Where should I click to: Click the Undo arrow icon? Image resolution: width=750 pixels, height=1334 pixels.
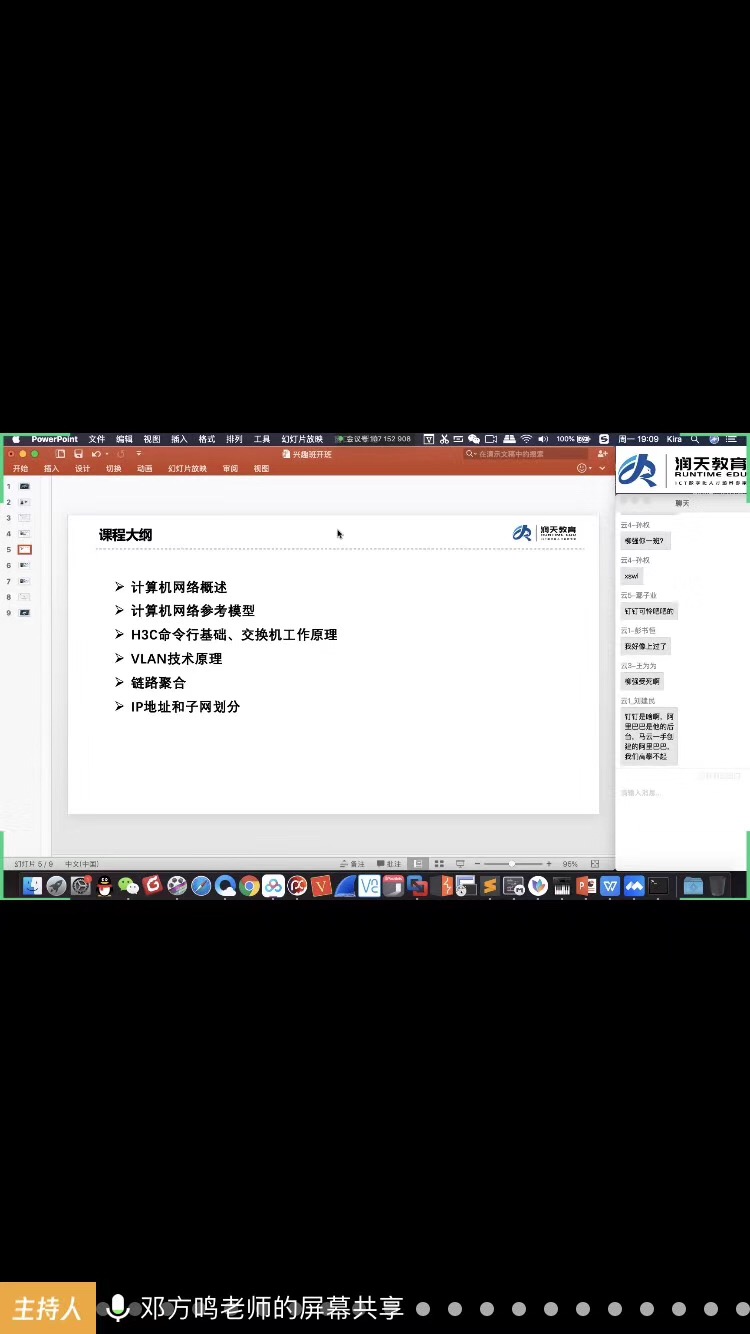coord(95,454)
